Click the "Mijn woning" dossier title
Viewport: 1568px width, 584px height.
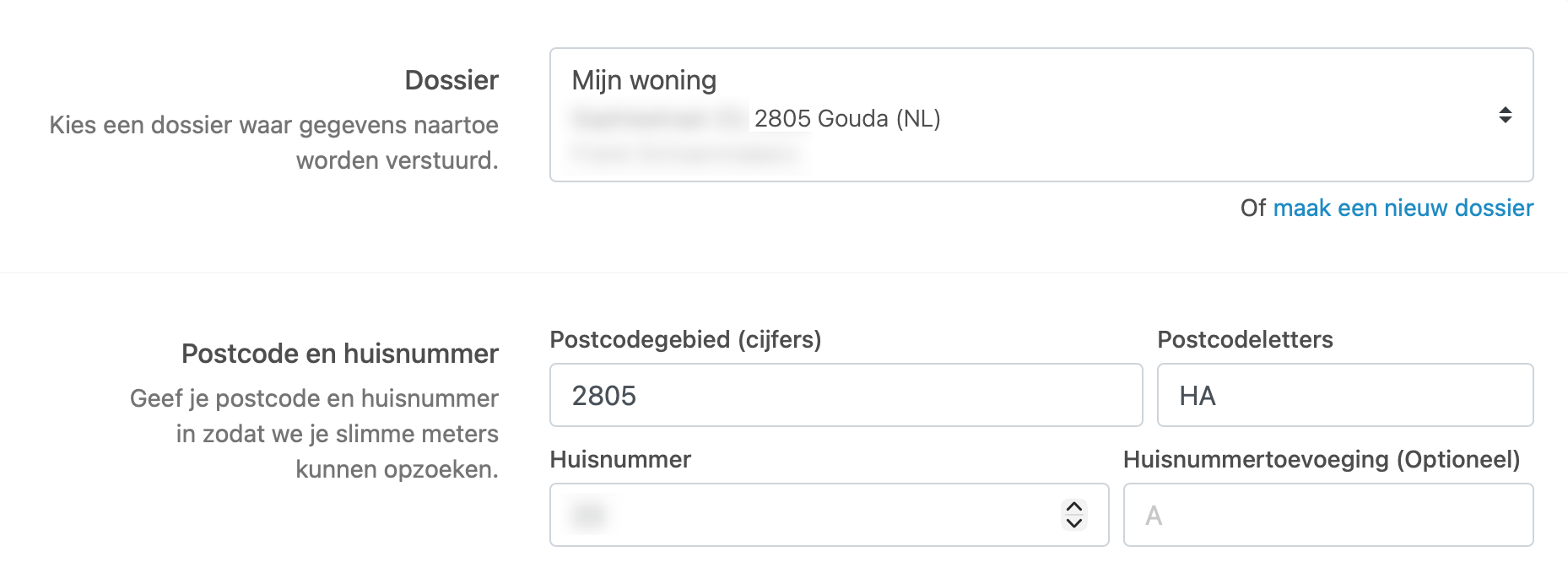click(644, 80)
